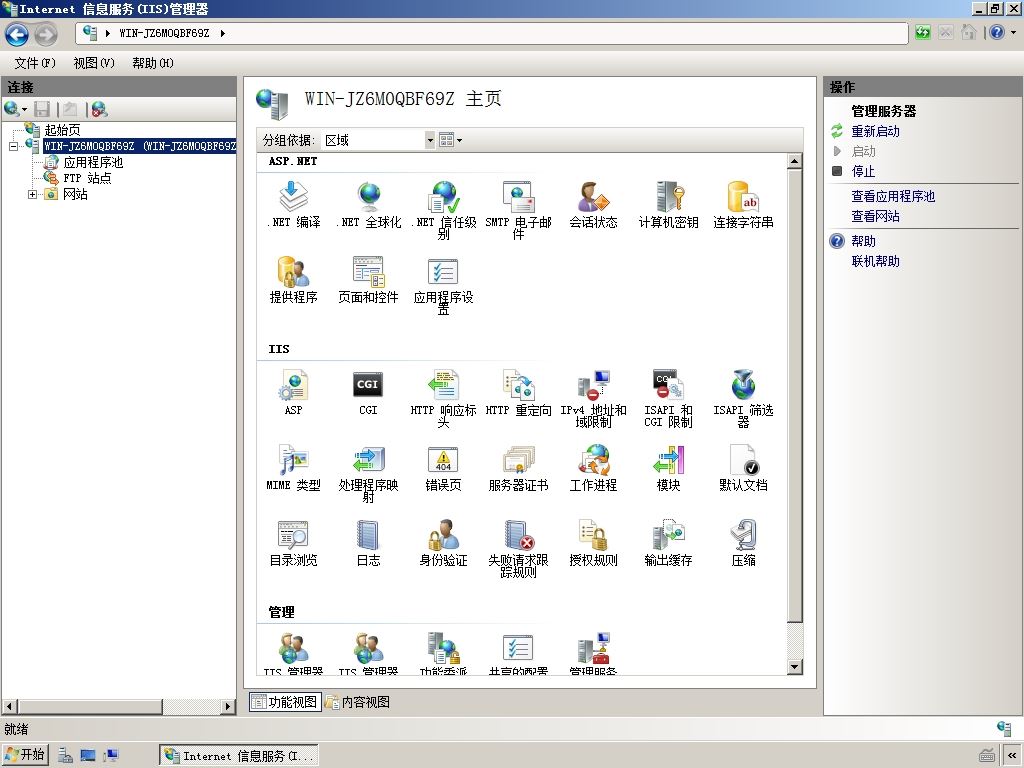Click the Internet 信息服务 taskbar button
Screen dimensions: 1024x768
tap(239, 756)
